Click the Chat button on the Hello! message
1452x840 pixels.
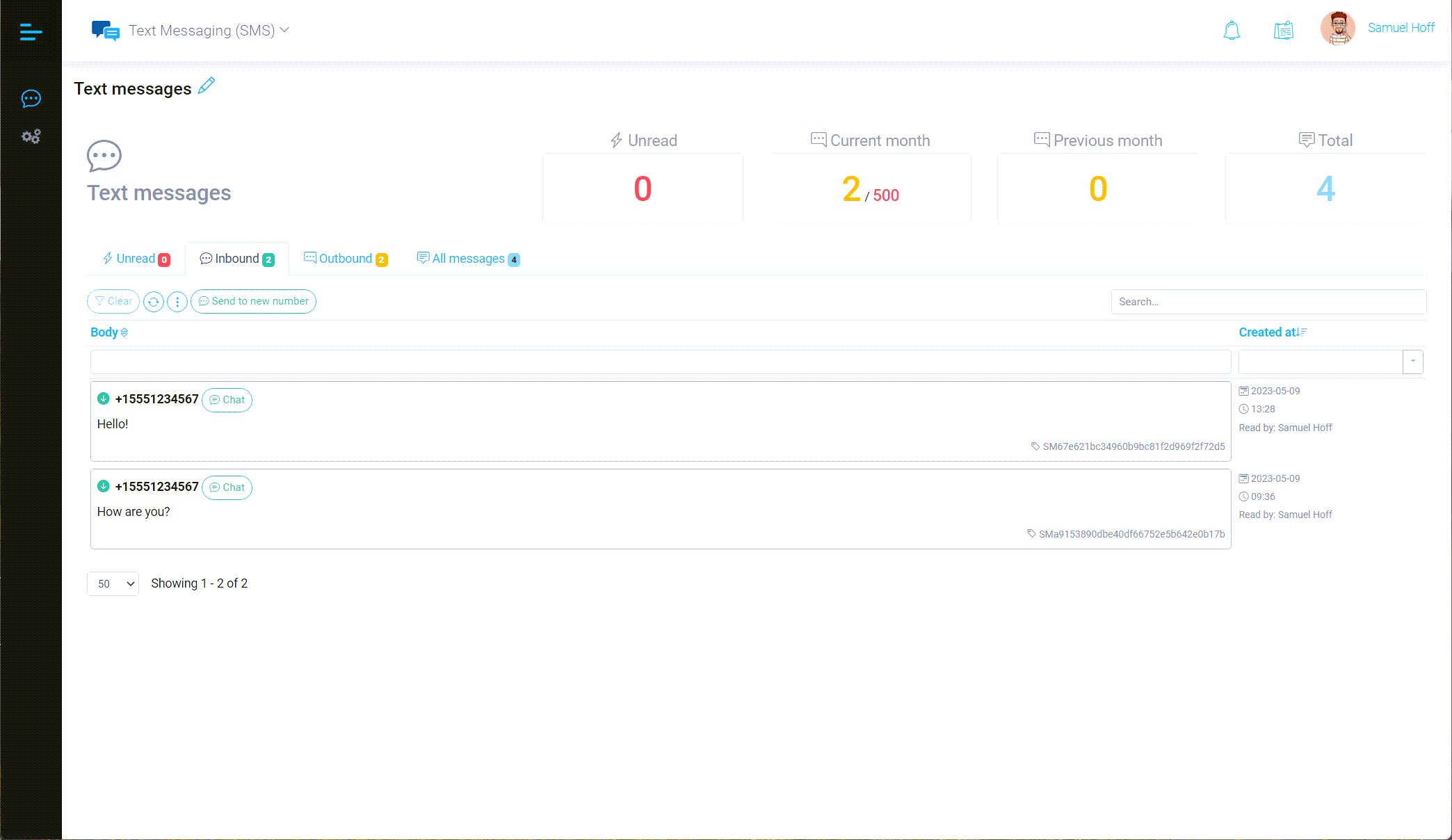click(x=227, y=400)
